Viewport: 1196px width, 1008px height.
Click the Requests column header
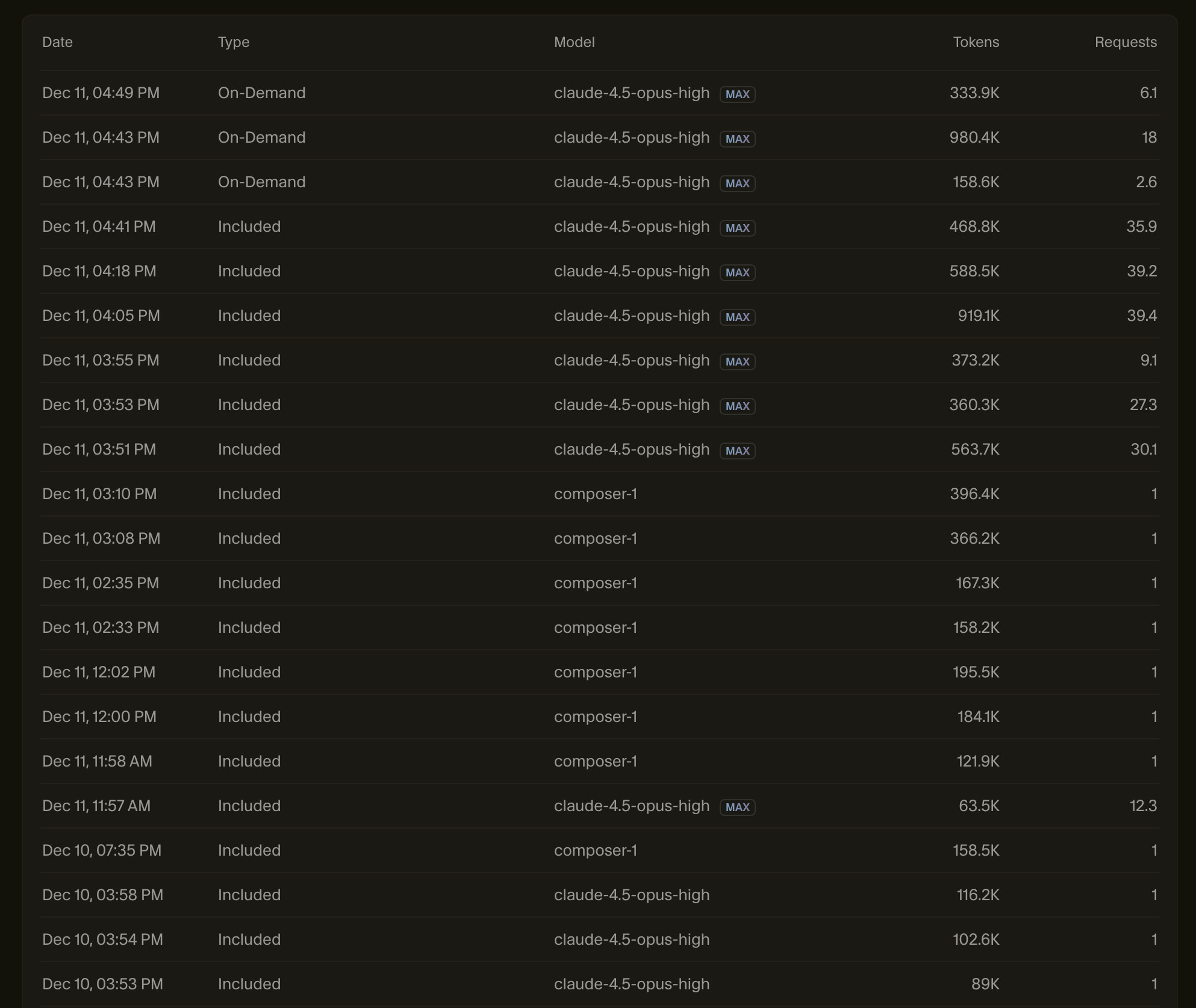coord(1125,42)
